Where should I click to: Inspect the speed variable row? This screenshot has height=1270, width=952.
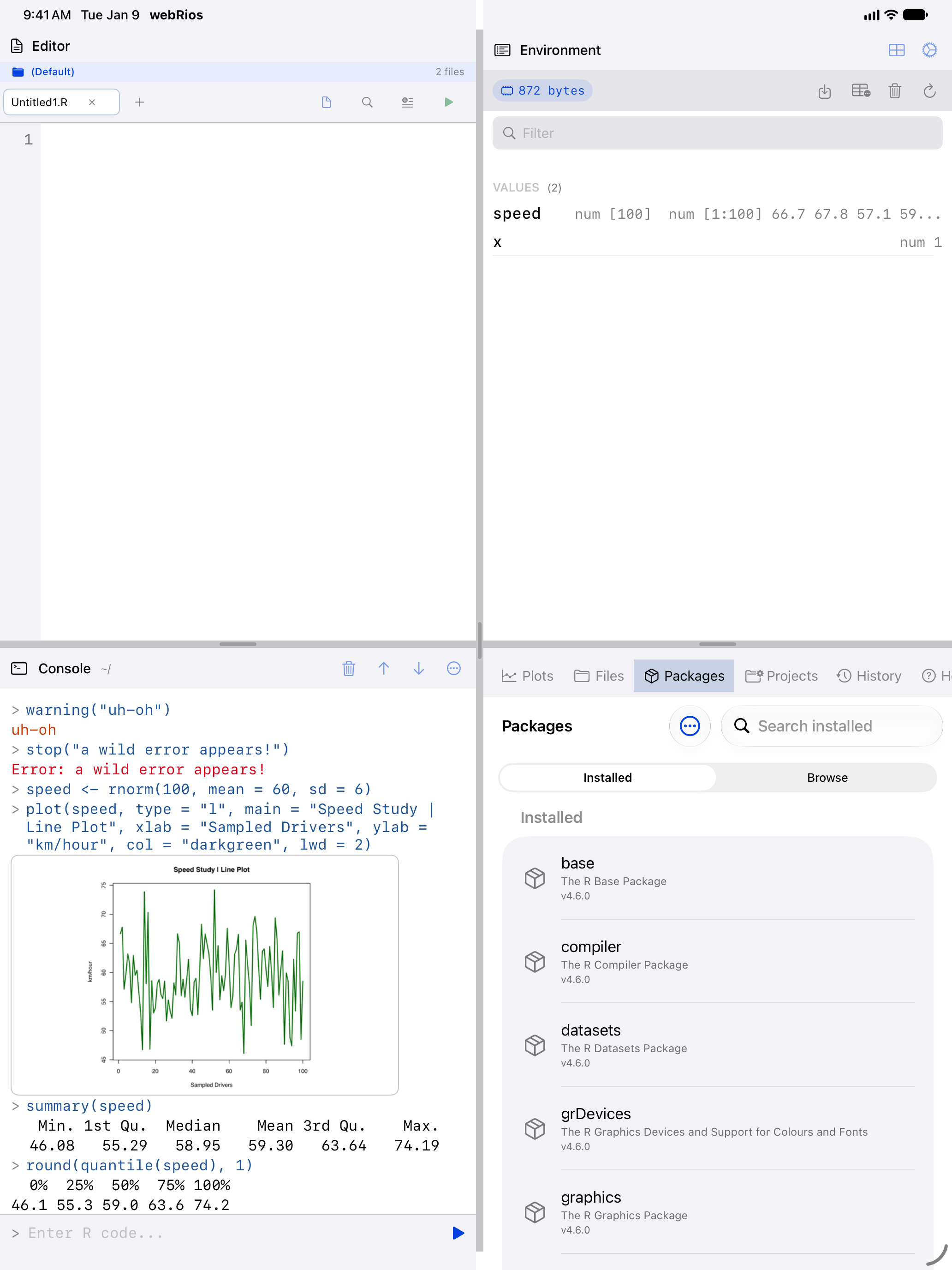(717, 214)
